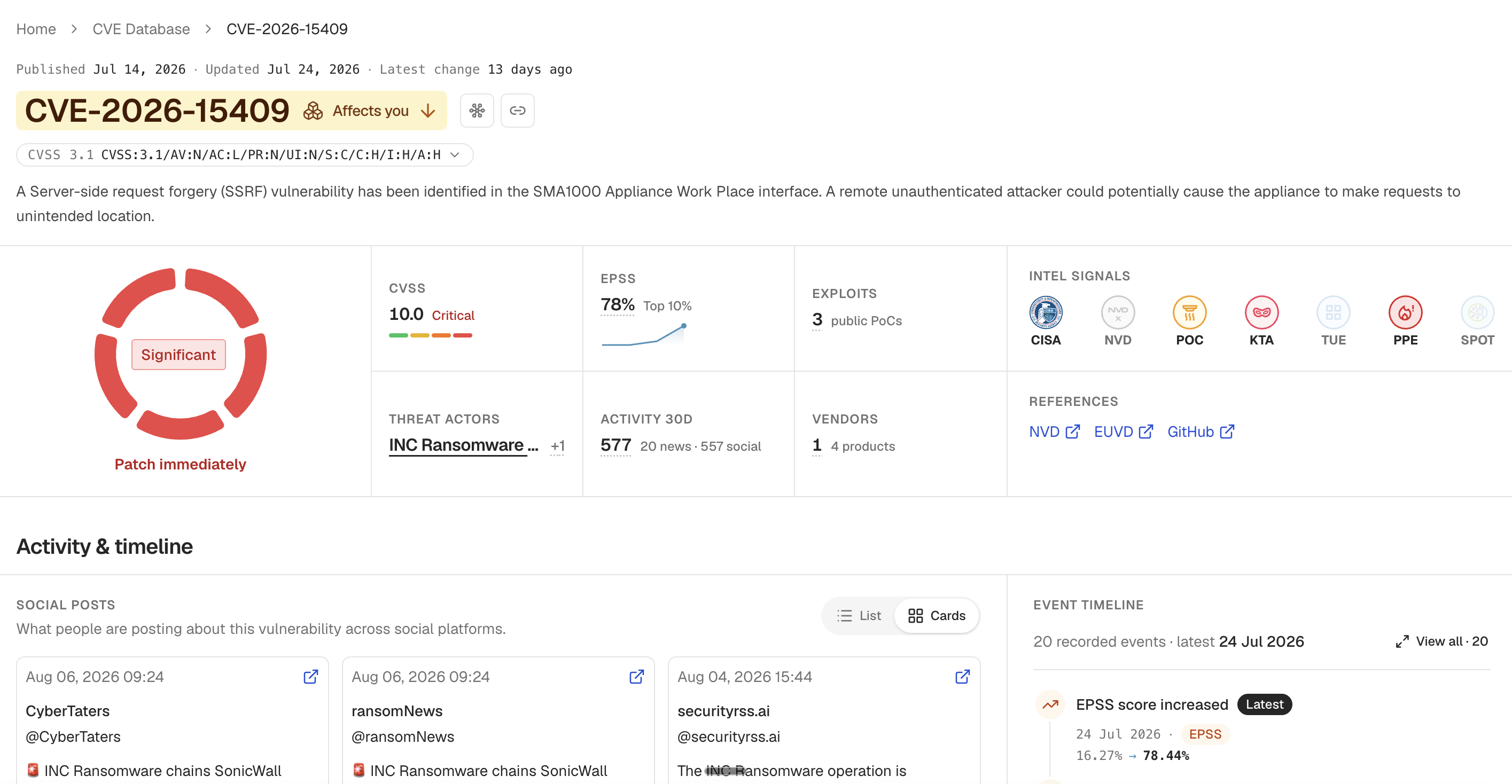Click the CISA intel signal icon

pyautogui.click(x=1046, y=312)
